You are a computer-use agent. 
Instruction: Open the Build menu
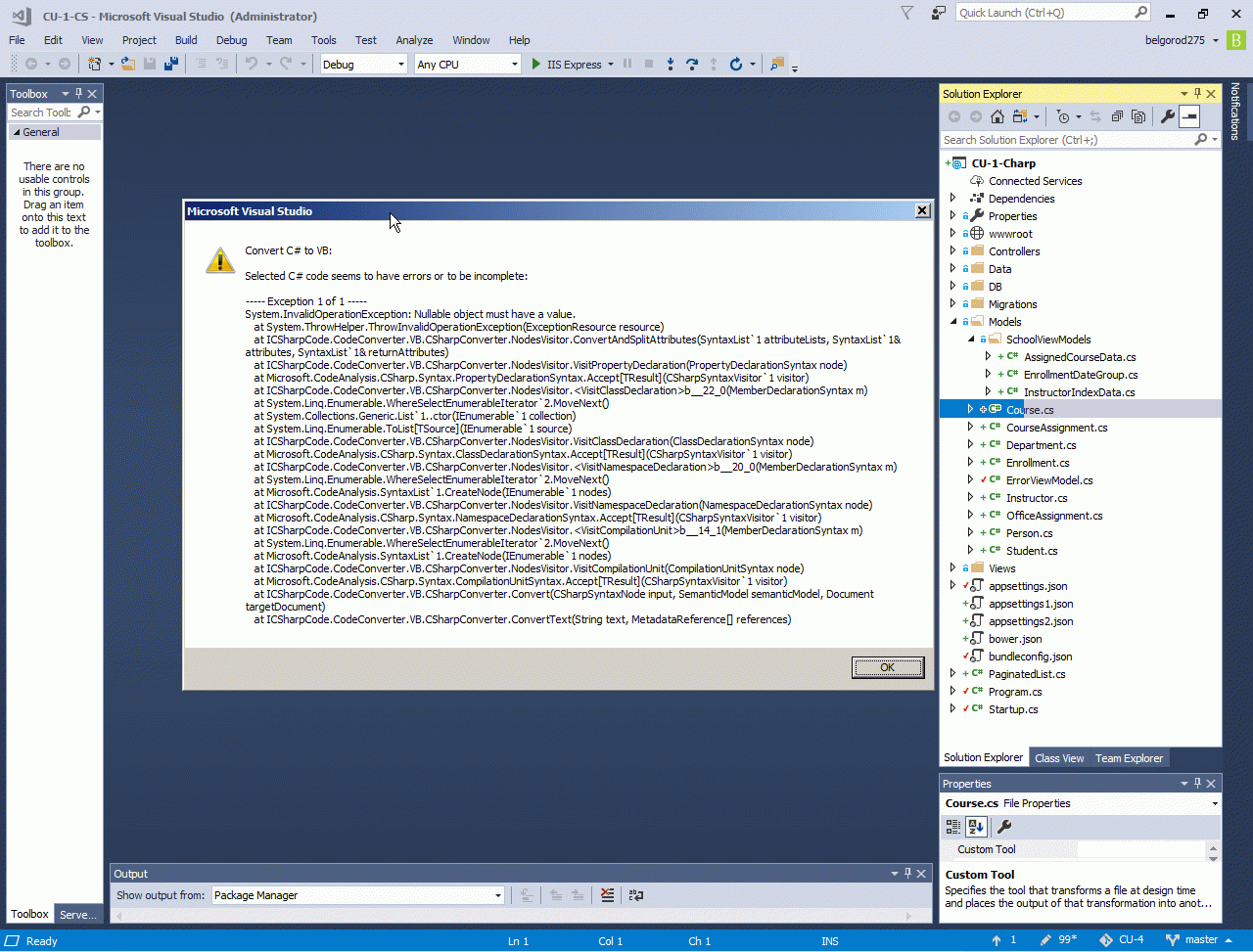(186, 40)
